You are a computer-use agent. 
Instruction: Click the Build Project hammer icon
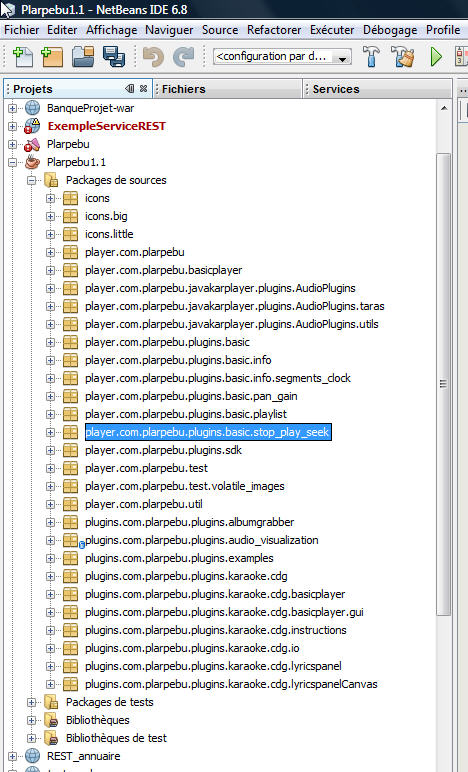(x=371, y=57)
